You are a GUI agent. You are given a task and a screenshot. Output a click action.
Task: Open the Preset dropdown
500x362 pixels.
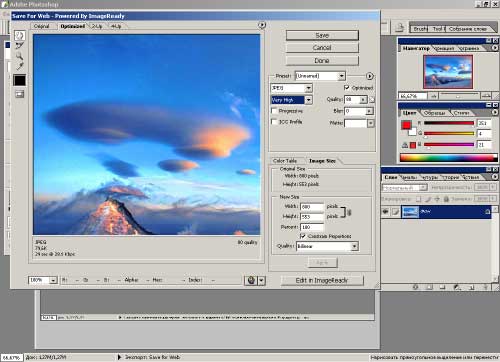341,76
